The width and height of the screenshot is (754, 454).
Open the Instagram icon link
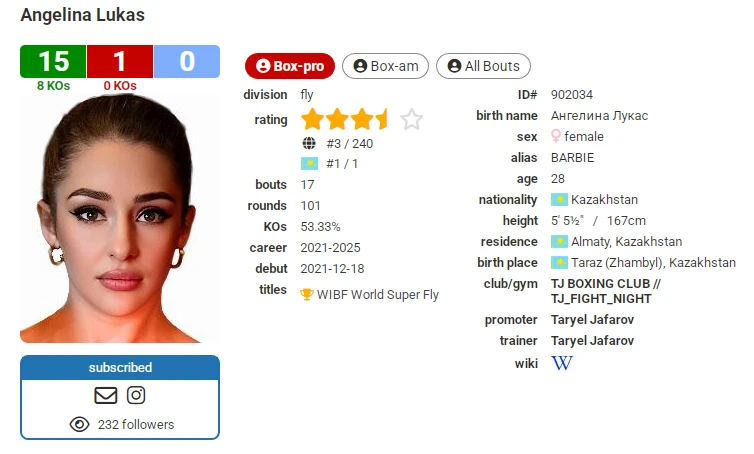tap(136, 395)
